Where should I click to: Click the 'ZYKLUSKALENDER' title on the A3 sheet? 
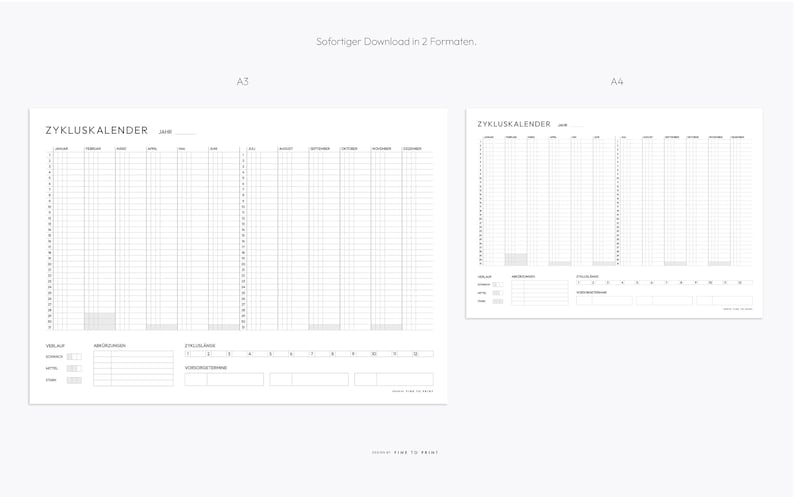click(97, 130)
